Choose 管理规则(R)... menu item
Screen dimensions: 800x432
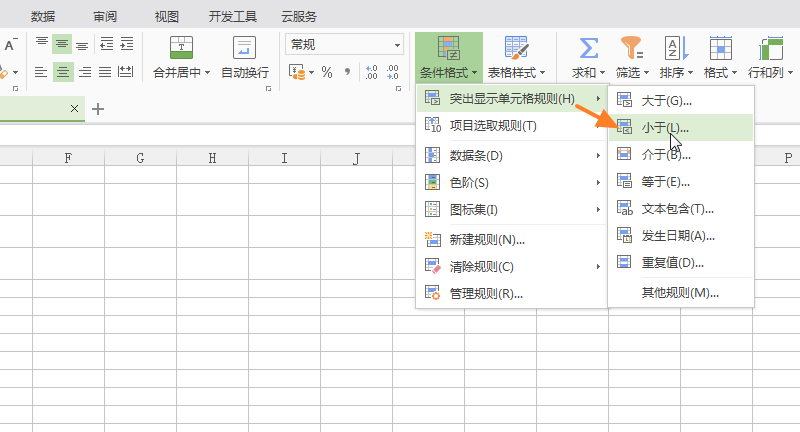click(512, 294)
